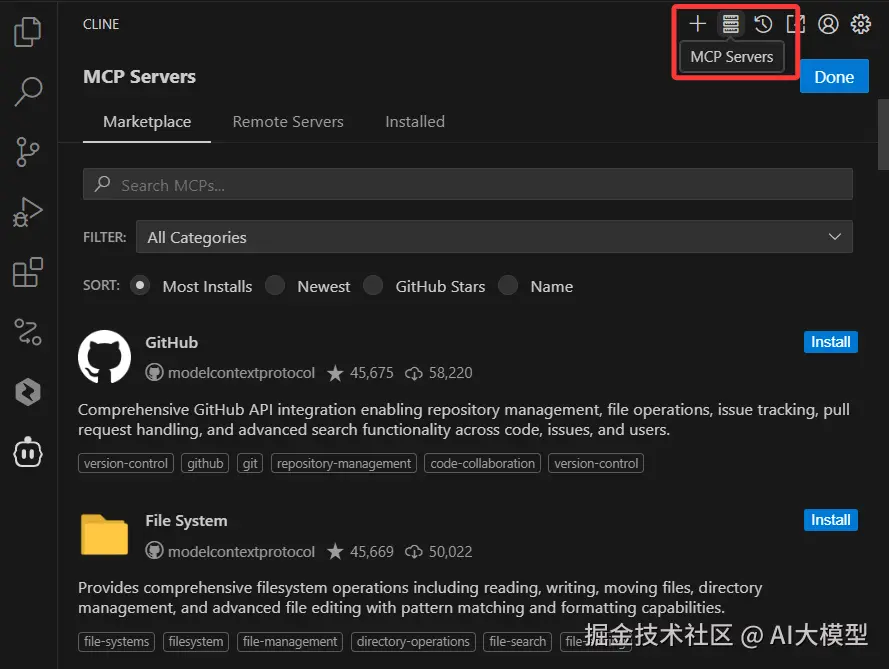Switch to the Installed tab

[x=415, y=122]
